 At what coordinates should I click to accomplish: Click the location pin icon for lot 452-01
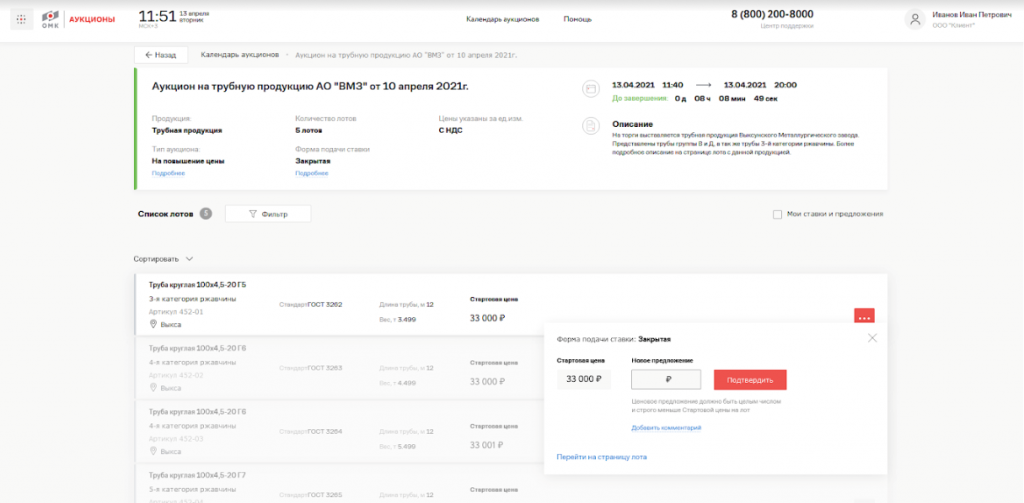(x=154, y=324)
